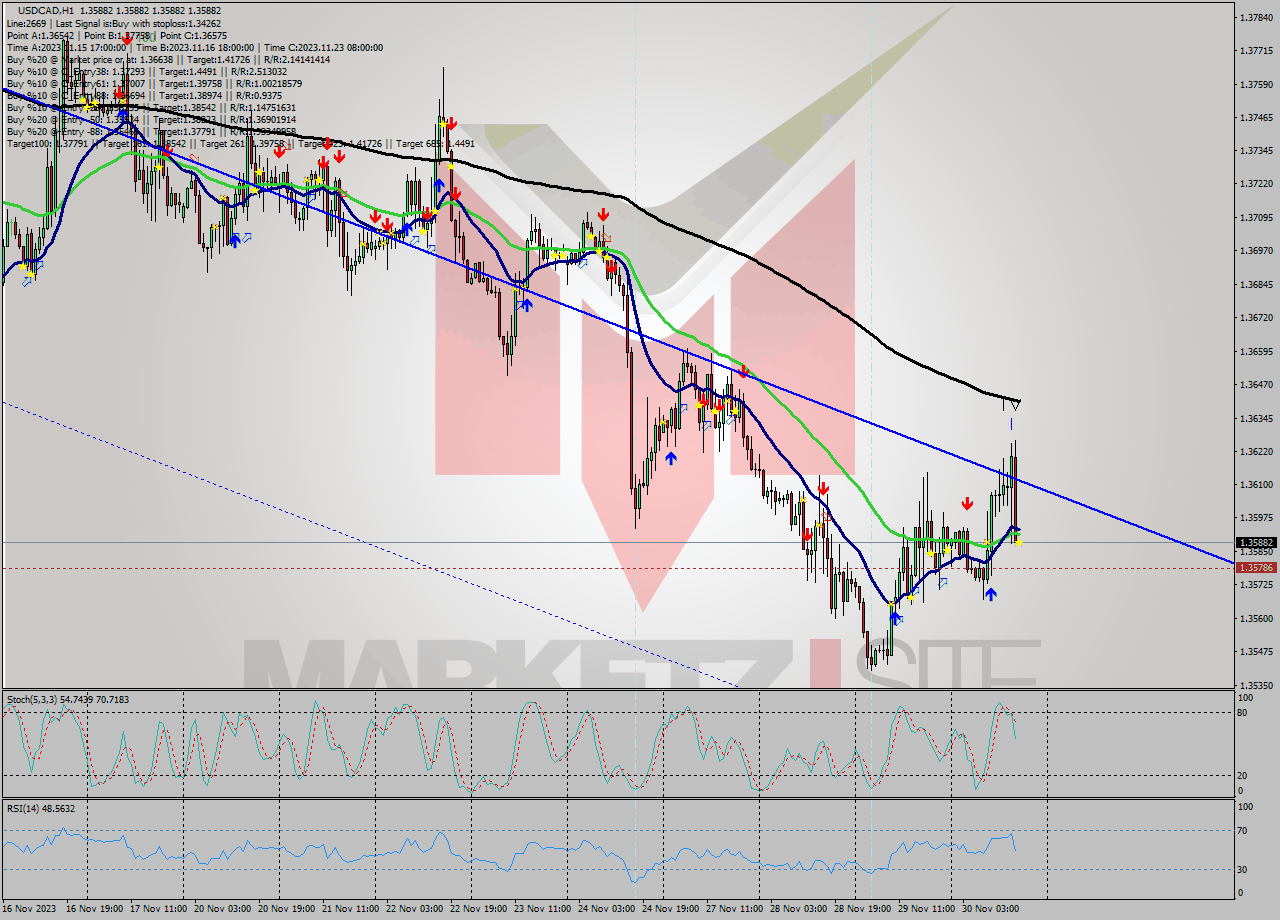The image size is (1280, 920).
Task: Click the 1.37345 price axis label
Action: tap(1257, 150)
